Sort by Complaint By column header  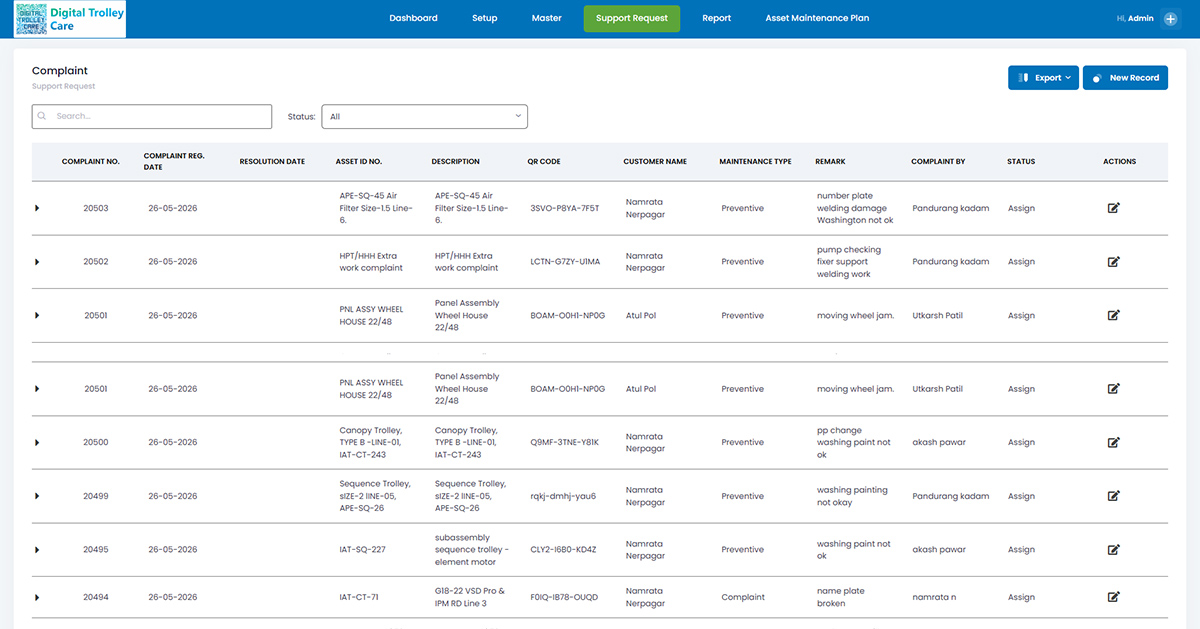(938, 161)
